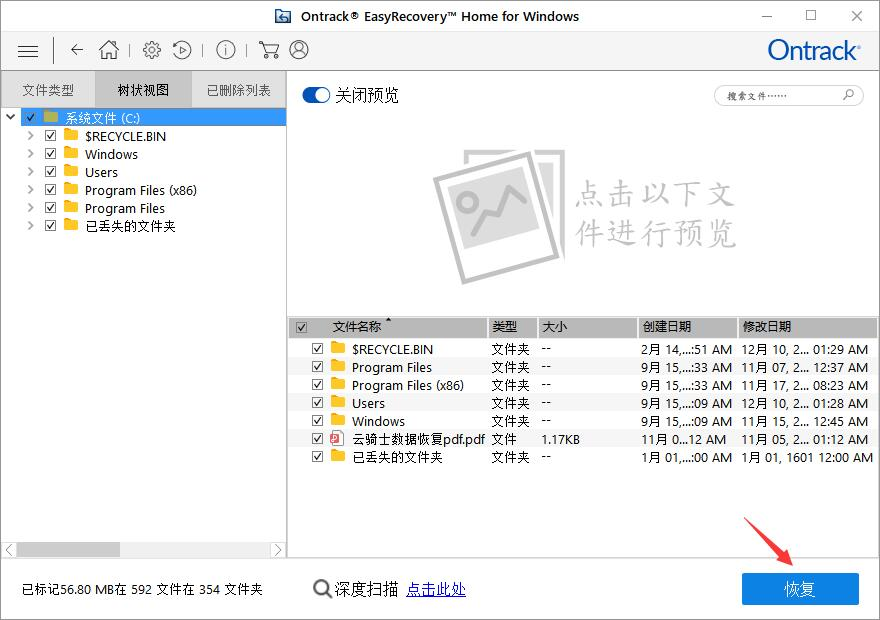Image resolution: width=880 pixels, height=620 pixels.
Task: Sort by 类型 column header
Action: point(512,327)
